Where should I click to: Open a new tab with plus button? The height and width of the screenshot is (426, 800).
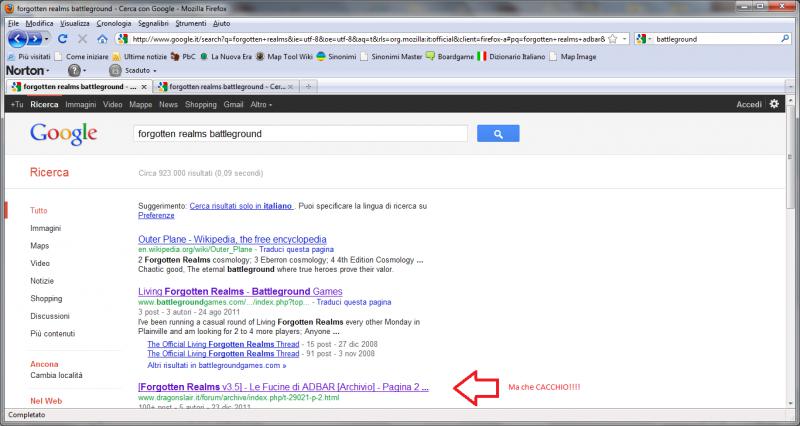click(x=310, y=86)
